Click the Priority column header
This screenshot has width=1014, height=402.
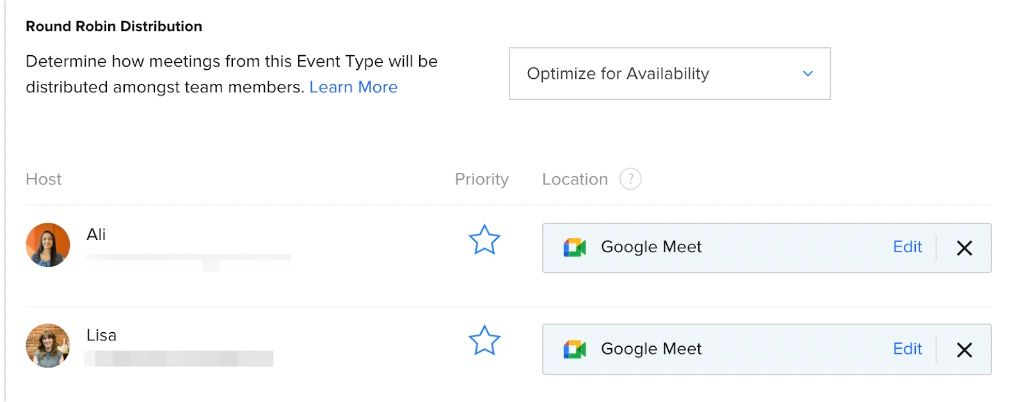[482, 179]
